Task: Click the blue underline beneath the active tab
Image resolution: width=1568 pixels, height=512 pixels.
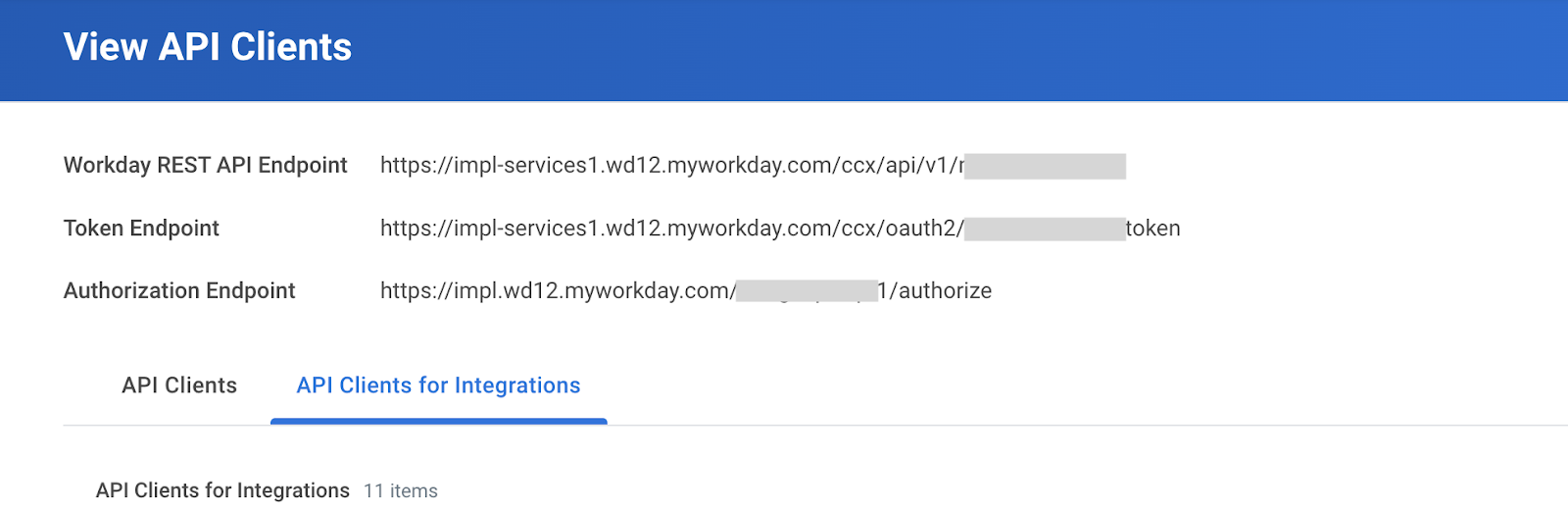Action: pos(438,422)
